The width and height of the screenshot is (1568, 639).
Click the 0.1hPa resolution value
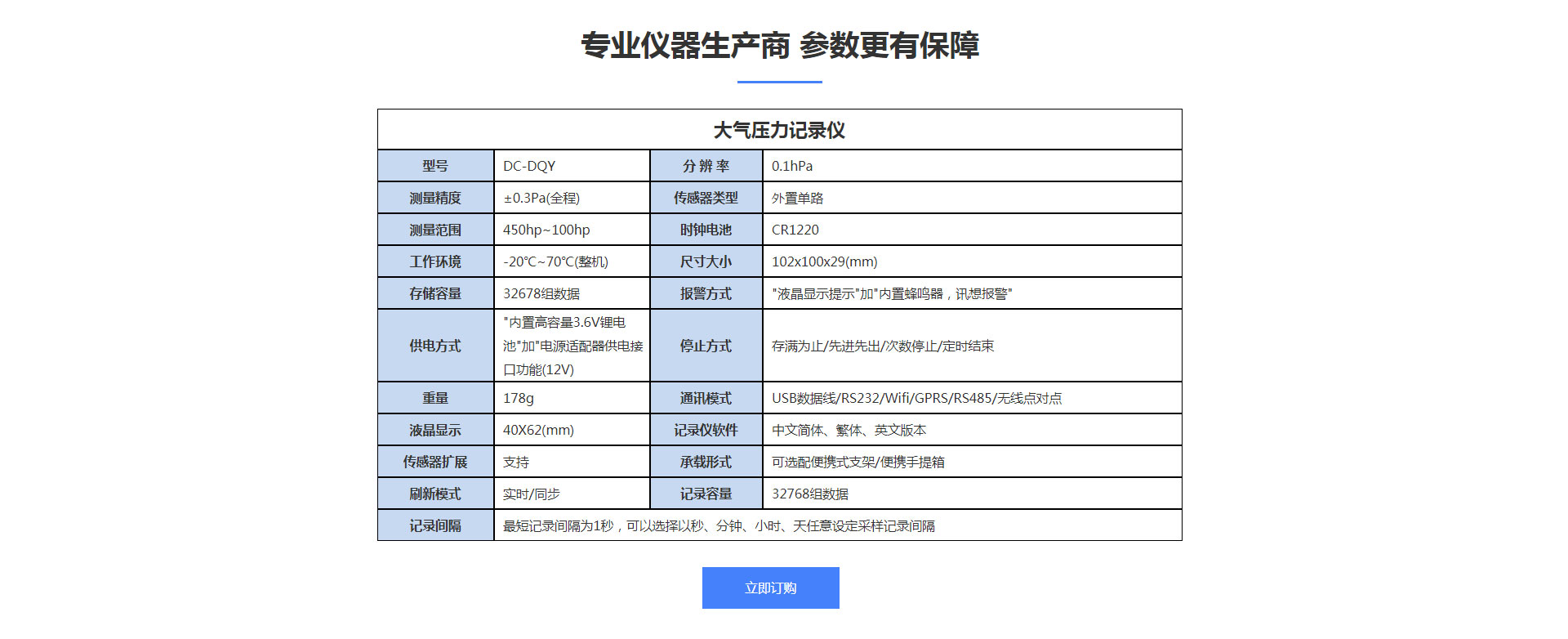coord(792,166)
